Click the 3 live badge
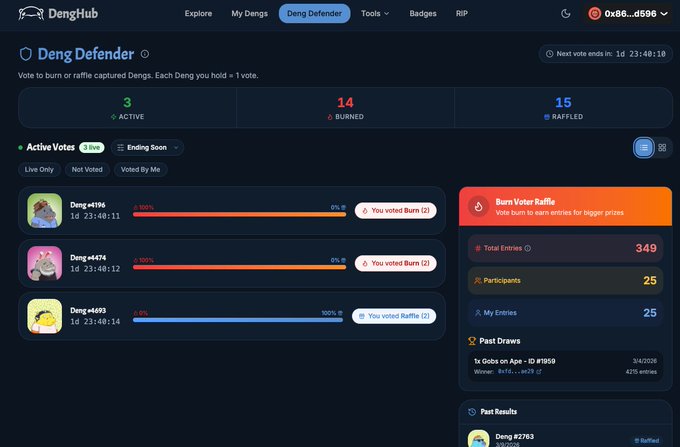The height and width of the screenshot is (447, 680). [x=92, y=147]
